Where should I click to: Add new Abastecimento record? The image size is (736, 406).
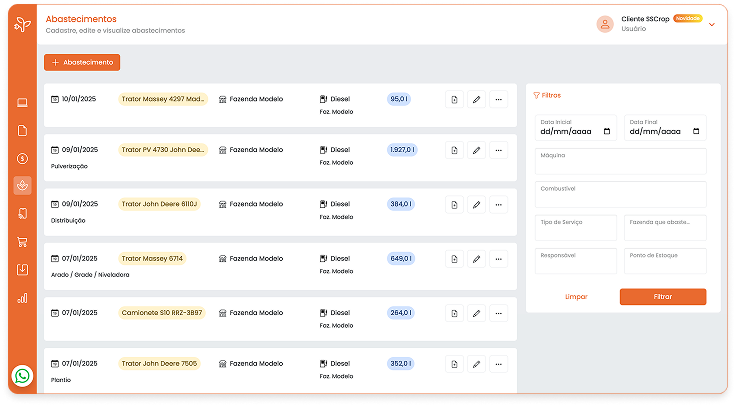(x=82, y=62)
